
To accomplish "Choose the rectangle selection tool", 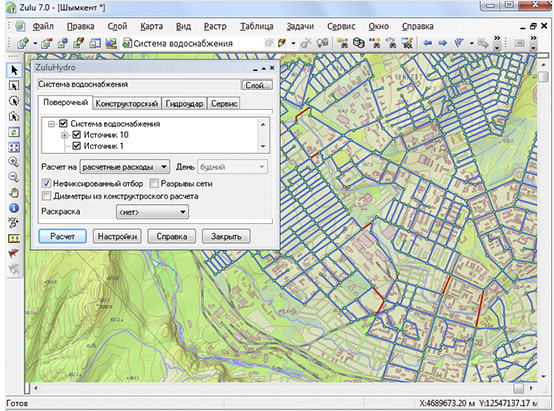I will coord(14,86).
